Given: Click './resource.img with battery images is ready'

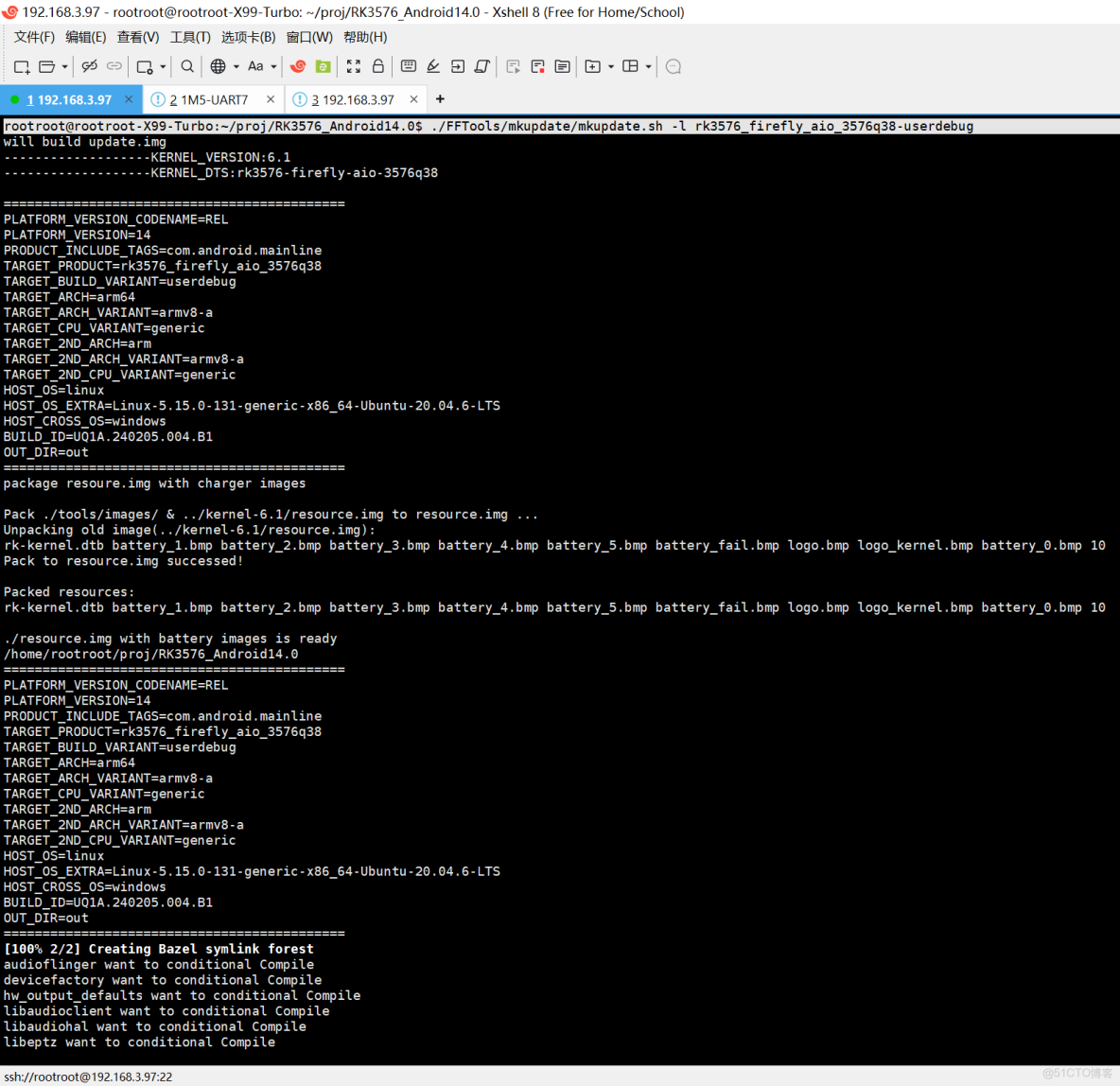Looking at the screenshot, I should tap(170, 639).
